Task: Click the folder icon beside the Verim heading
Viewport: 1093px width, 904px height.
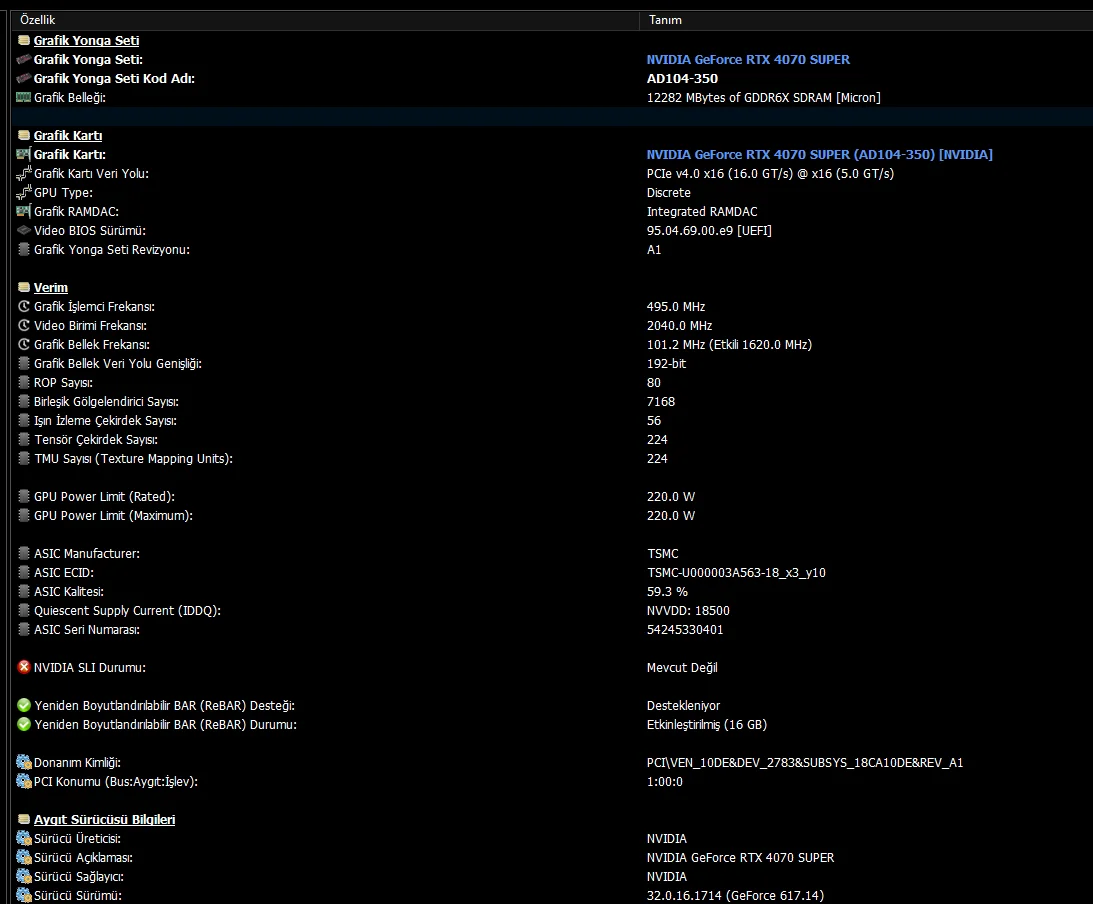Action: pyautogui.click(x=24, y=287)
